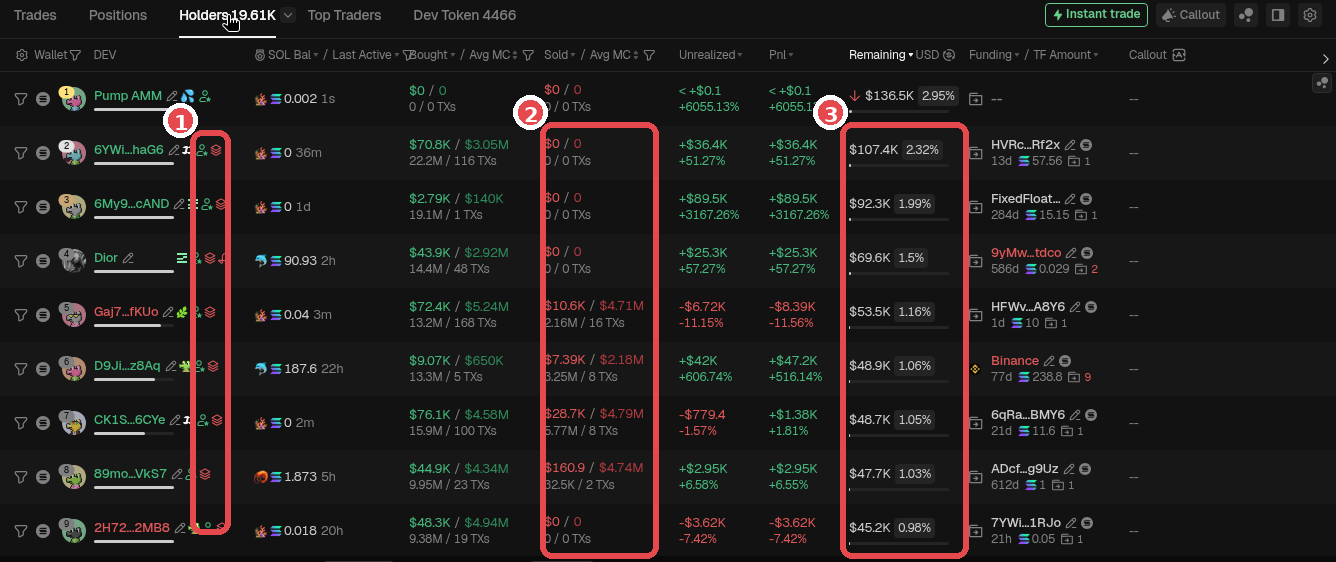Click the SOL Bal column coin icon
The height and width of the screenshot is (562, 1336).
coord(260,55)
